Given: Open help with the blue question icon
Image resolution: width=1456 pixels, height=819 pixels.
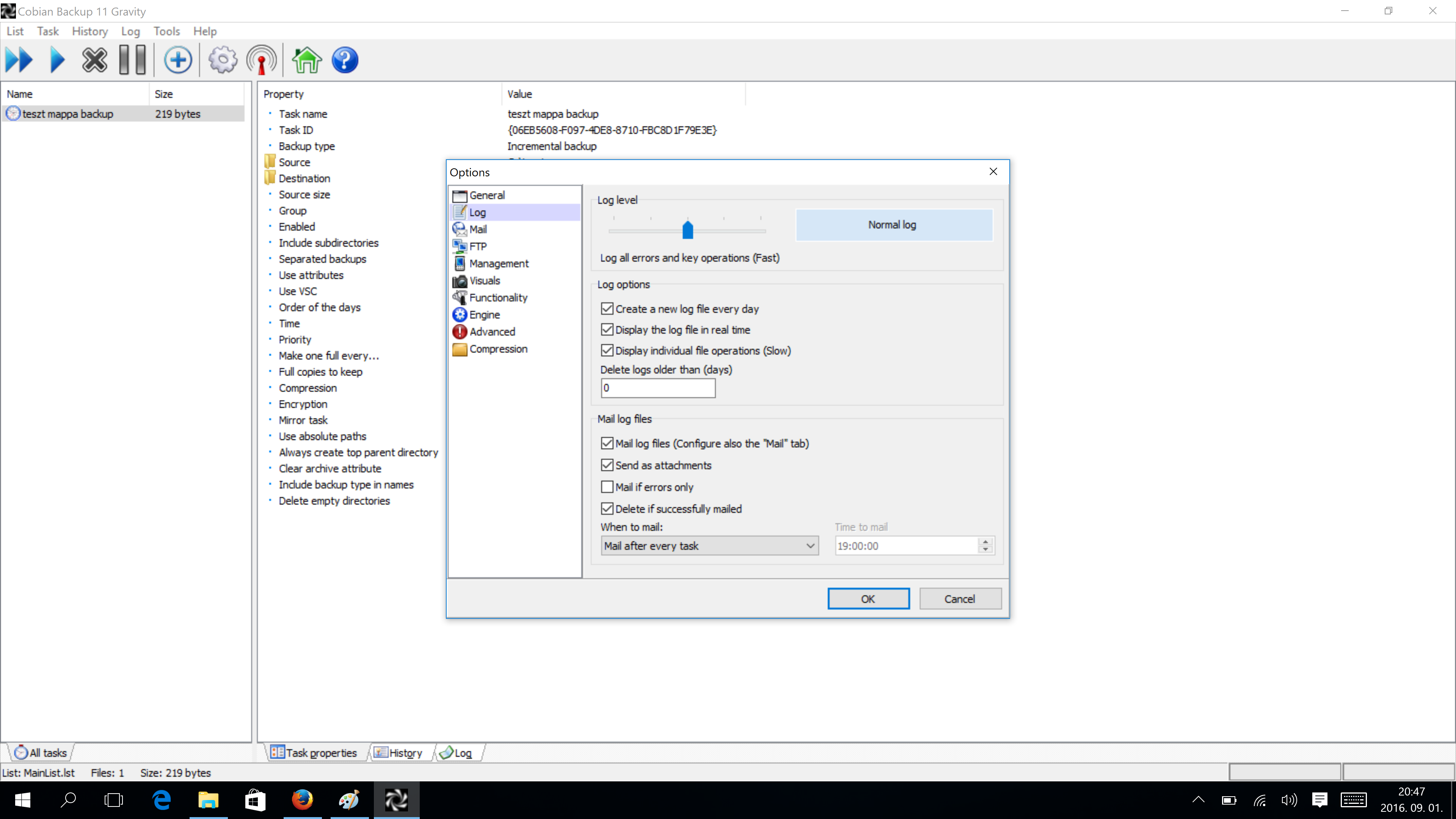Looking at the screenshot, I should [x=345, y=60].
